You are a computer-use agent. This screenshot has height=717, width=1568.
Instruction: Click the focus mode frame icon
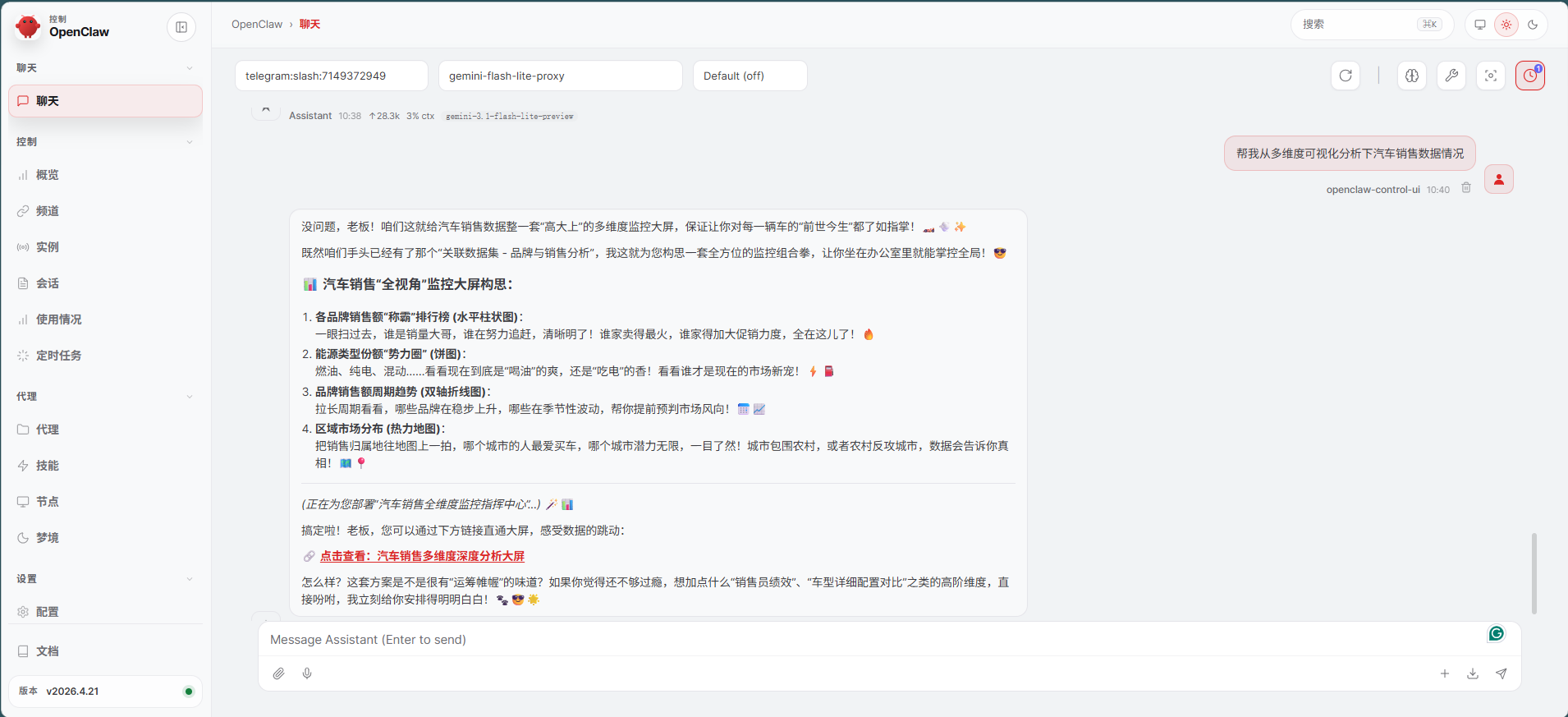point(1491,76)
